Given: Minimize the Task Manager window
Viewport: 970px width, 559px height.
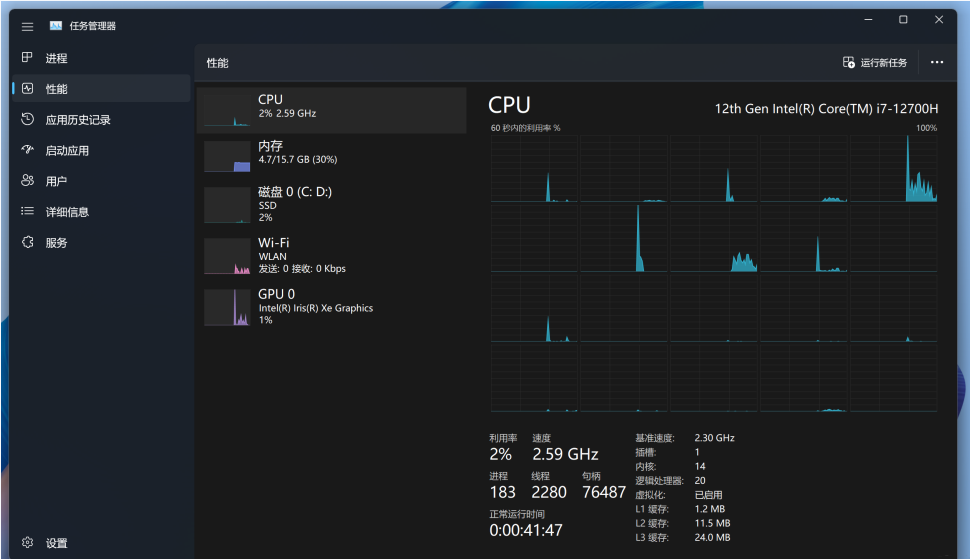Looking at the screenshot, I should click(869, 20).
